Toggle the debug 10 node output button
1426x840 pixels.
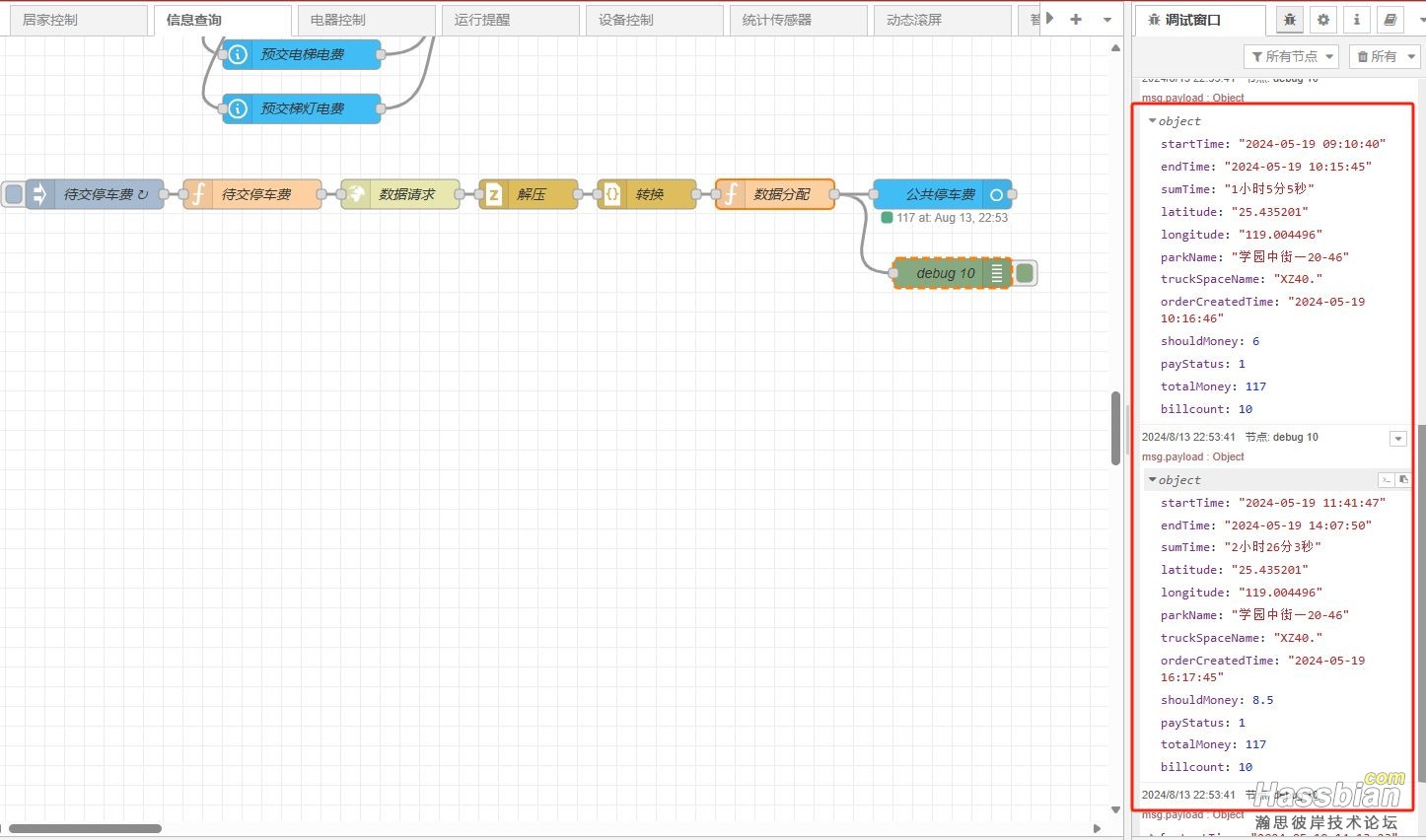coord(1026,273)
